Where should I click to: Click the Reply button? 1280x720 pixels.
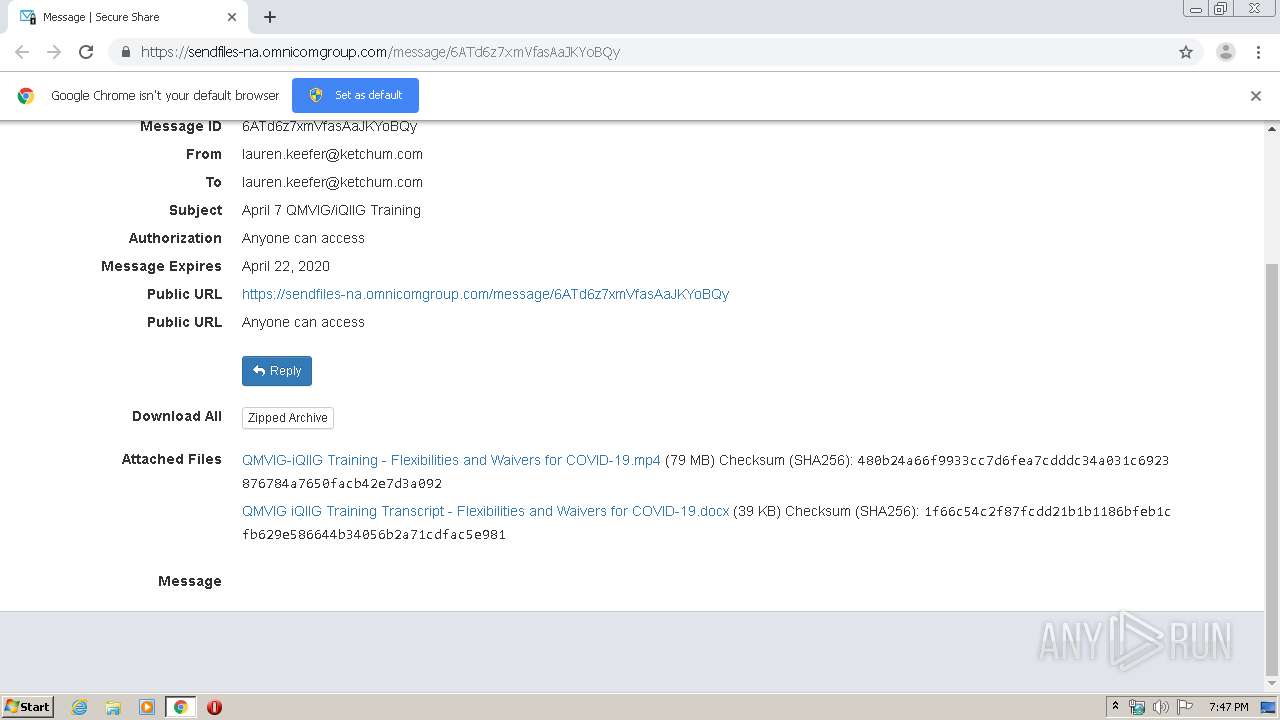(x=277, y=371)
